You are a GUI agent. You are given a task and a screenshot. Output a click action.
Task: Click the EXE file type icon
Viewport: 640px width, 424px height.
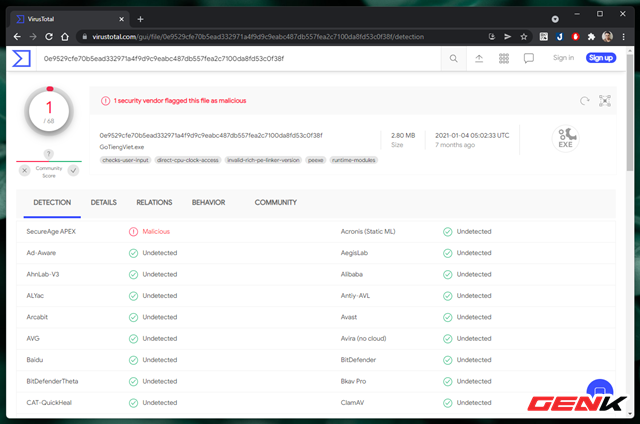[566, 138]
